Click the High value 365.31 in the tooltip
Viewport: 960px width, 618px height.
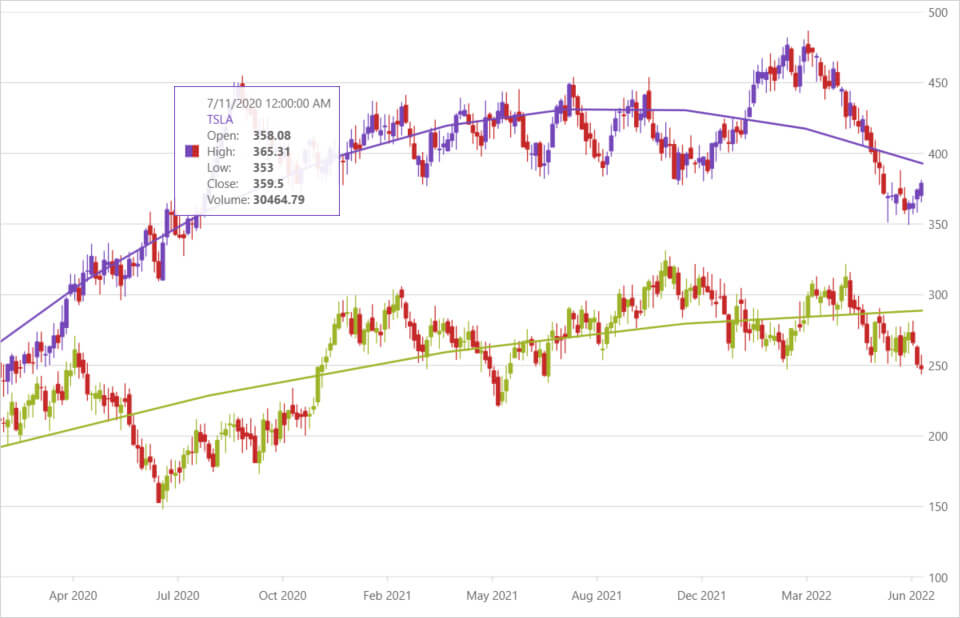[x=272, y=151]
